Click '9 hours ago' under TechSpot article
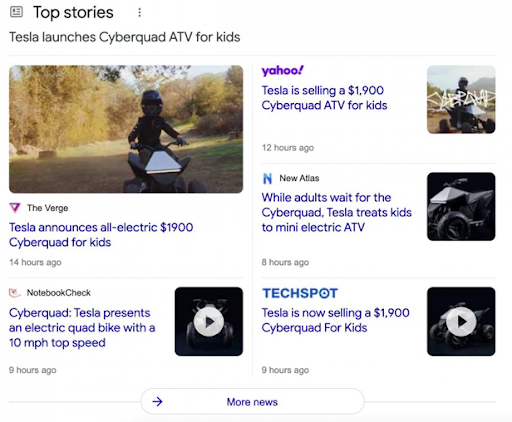Image resolution: width=512 pixels, height=422 pixels. 285,370
